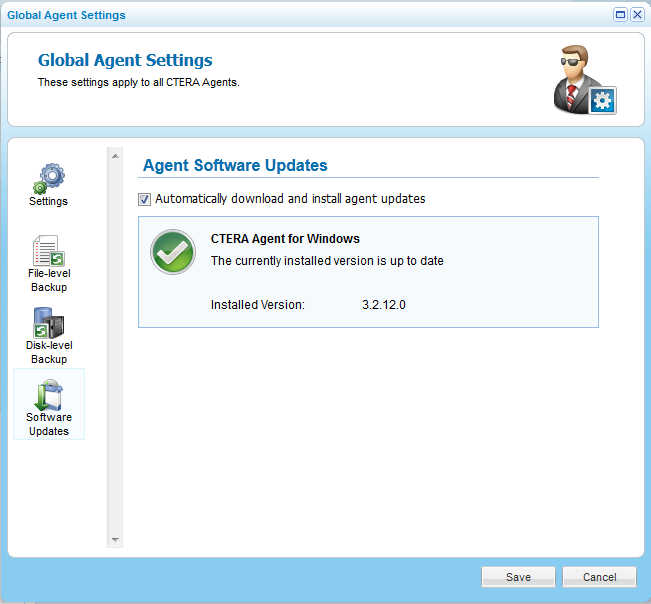This screenshot has width=651, height=604.
Task: Click the 'Agent Software Updates' heading
Action: [x=235, y=165]
